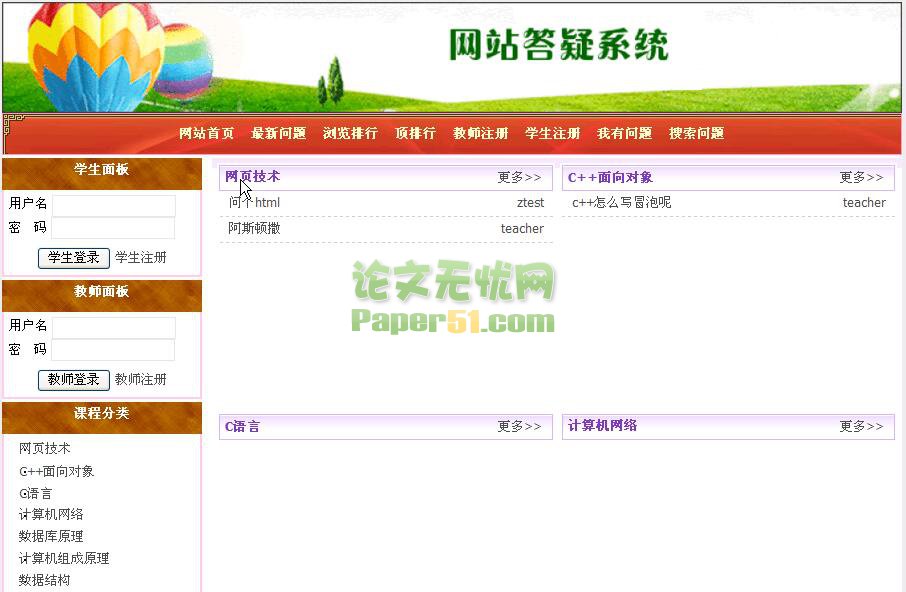Open the question 阿斯顿撒

click(x=254, y=228)
